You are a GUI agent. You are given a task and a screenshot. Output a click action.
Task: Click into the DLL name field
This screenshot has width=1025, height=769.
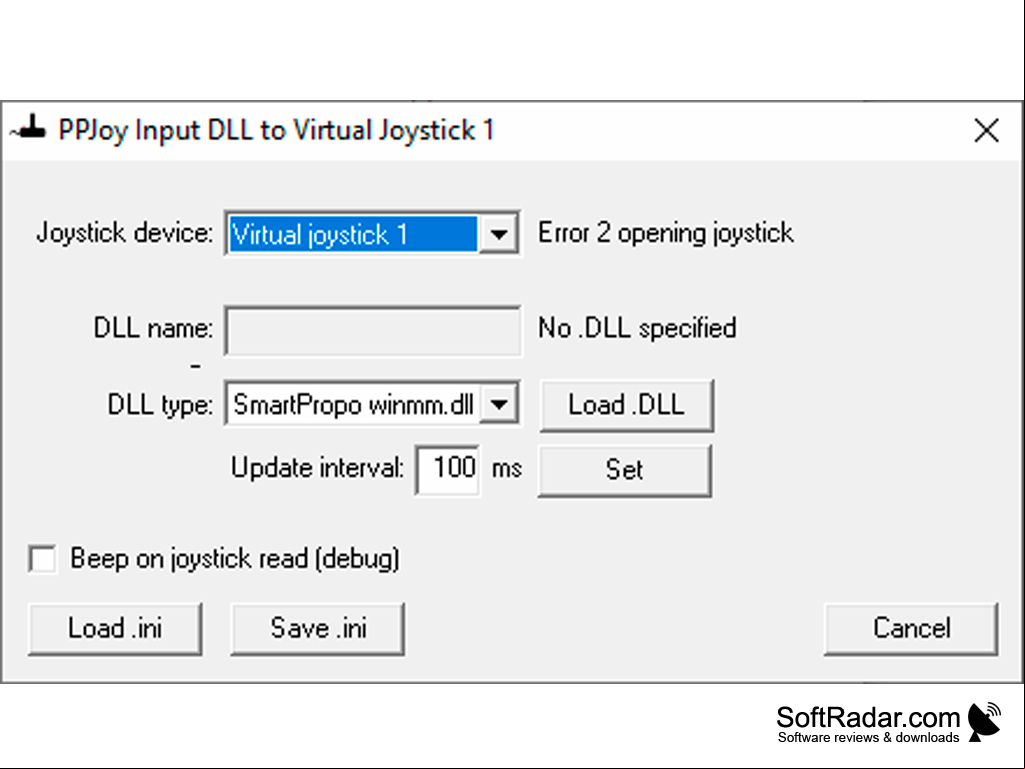click(373, 330)
